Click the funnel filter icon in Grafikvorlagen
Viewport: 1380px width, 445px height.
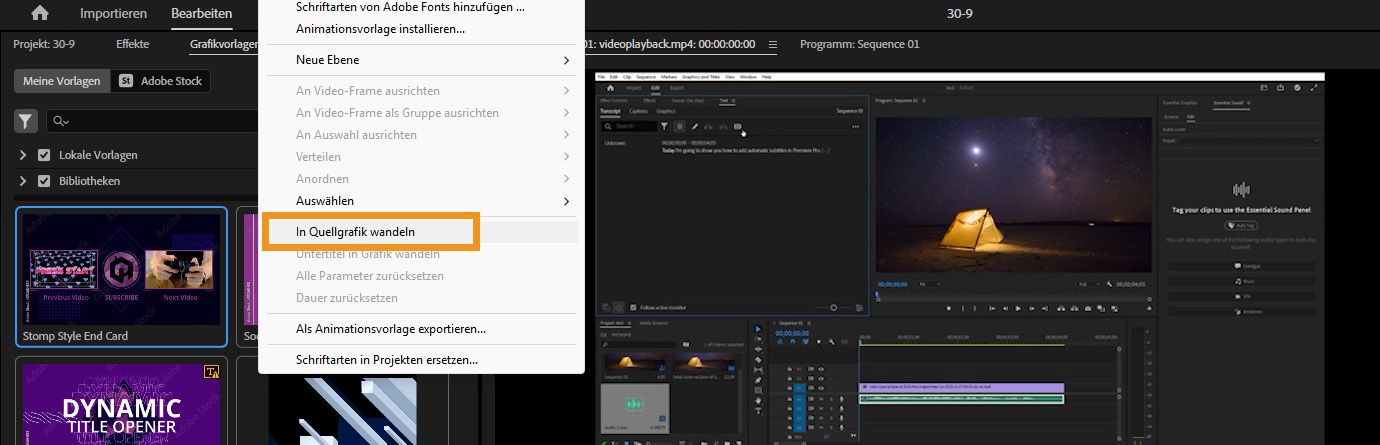[26, 121]
